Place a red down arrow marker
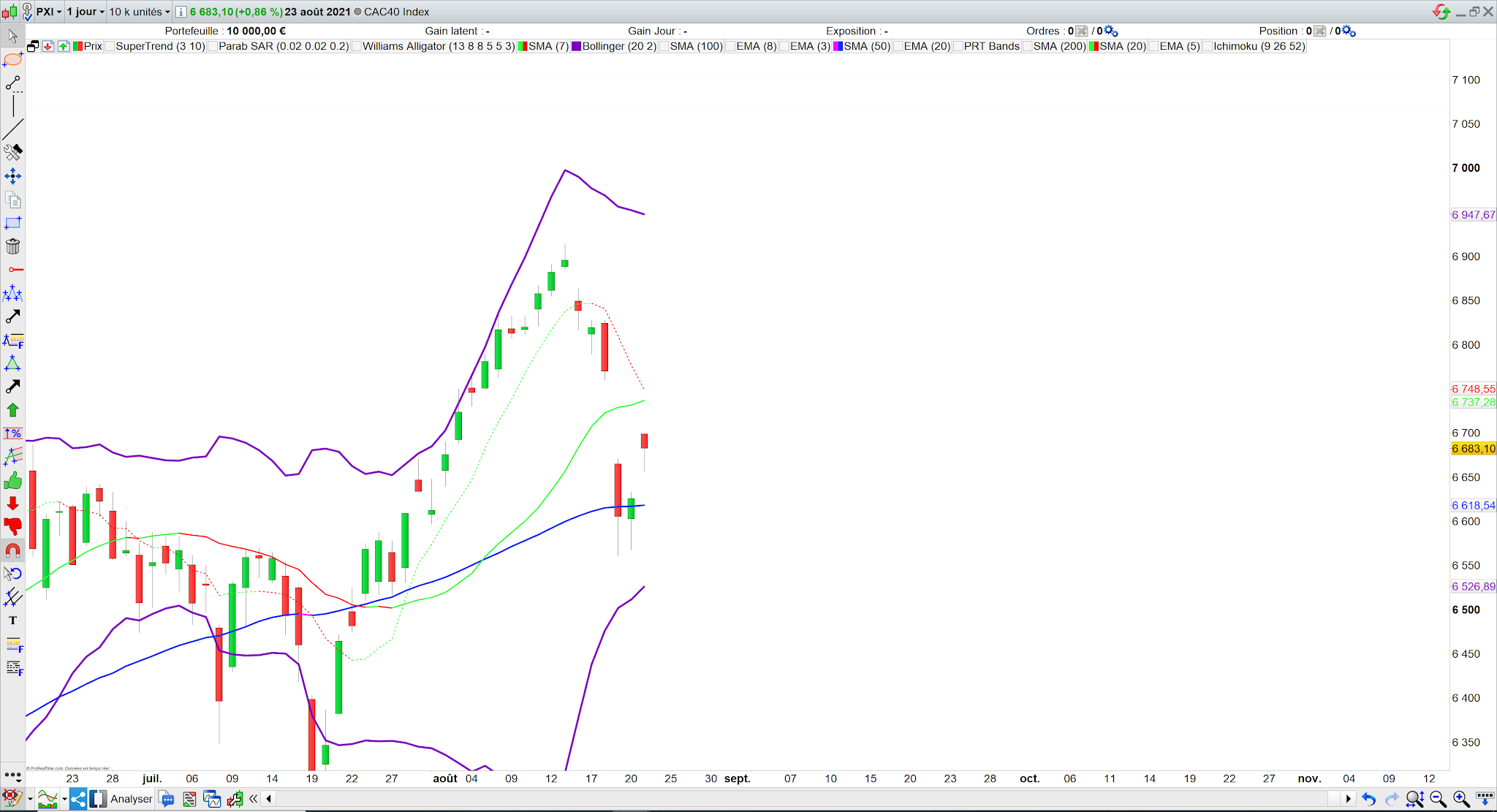Image resolution: width=1497 pixels, height=812 pixels. pyautogui.click(x=12, y=504)
